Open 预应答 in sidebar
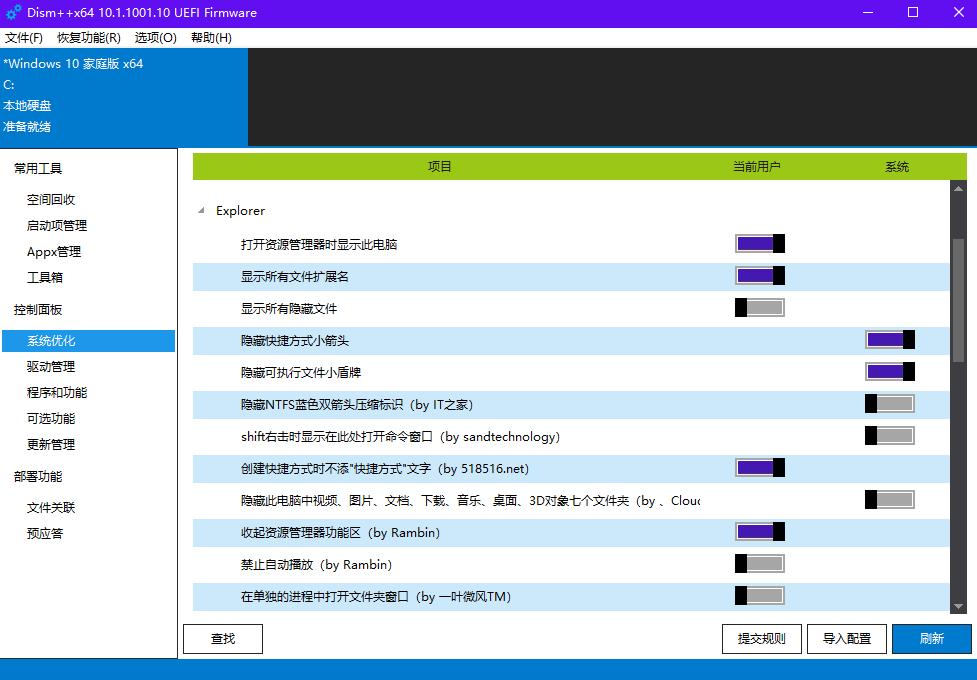The height and width of the screenshot is (680, 977). pos(45,534)
